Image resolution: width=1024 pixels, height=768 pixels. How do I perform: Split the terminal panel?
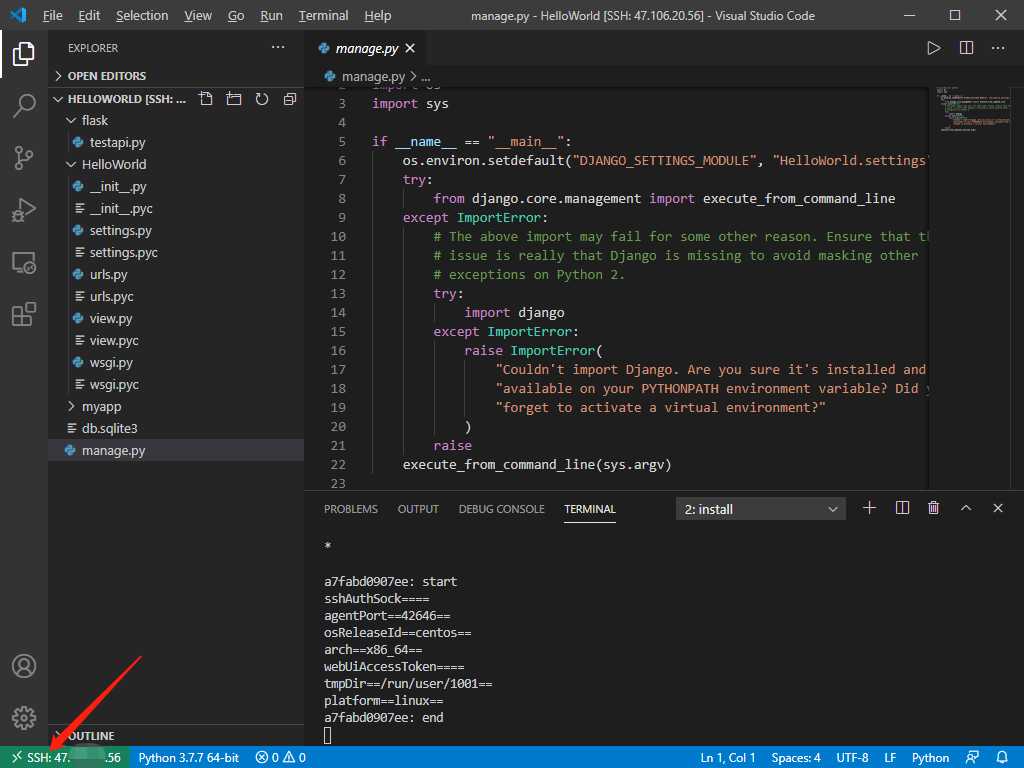[x=903, y=508]
